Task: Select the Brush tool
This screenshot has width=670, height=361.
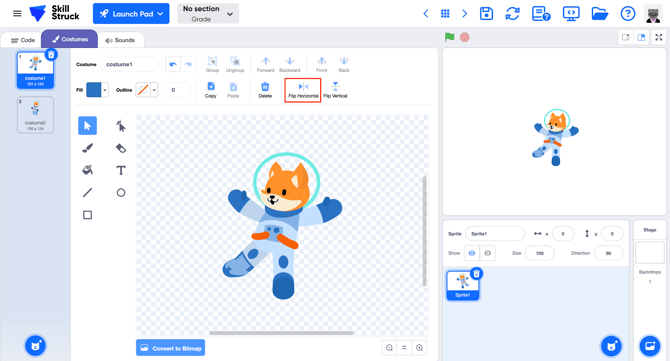Action: click(x=87, y=148)
